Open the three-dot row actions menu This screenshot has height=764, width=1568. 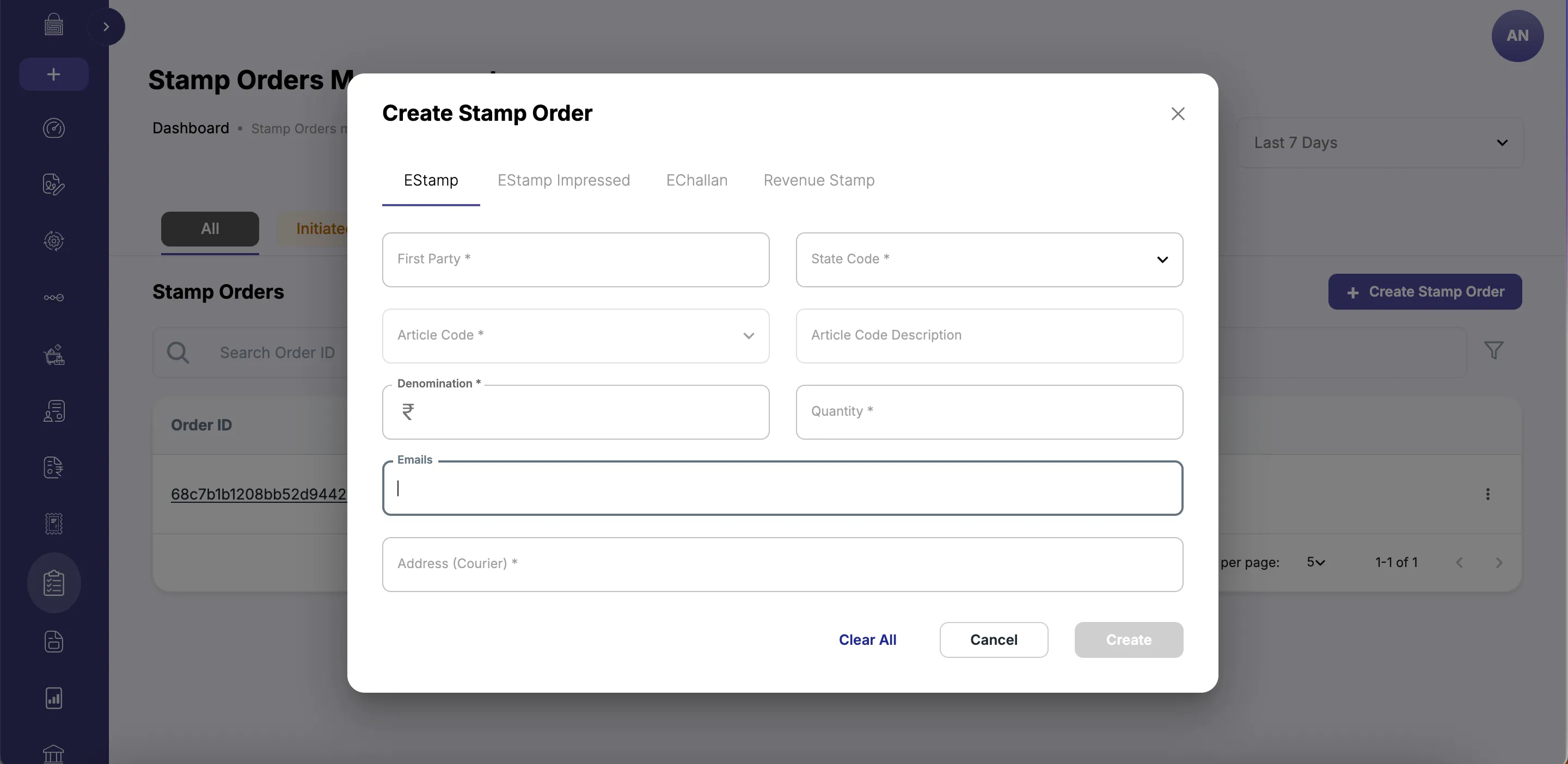[1487, 494]
